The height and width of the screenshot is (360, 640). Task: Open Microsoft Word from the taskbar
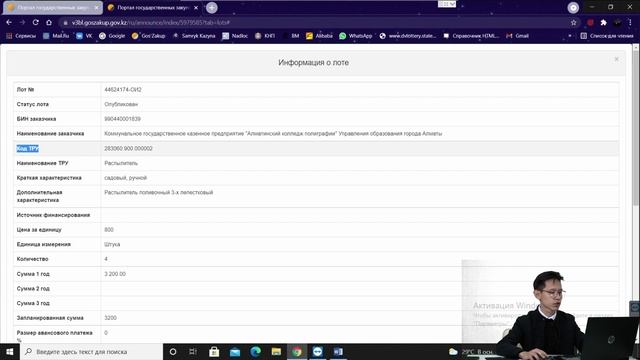pos(338,351)
